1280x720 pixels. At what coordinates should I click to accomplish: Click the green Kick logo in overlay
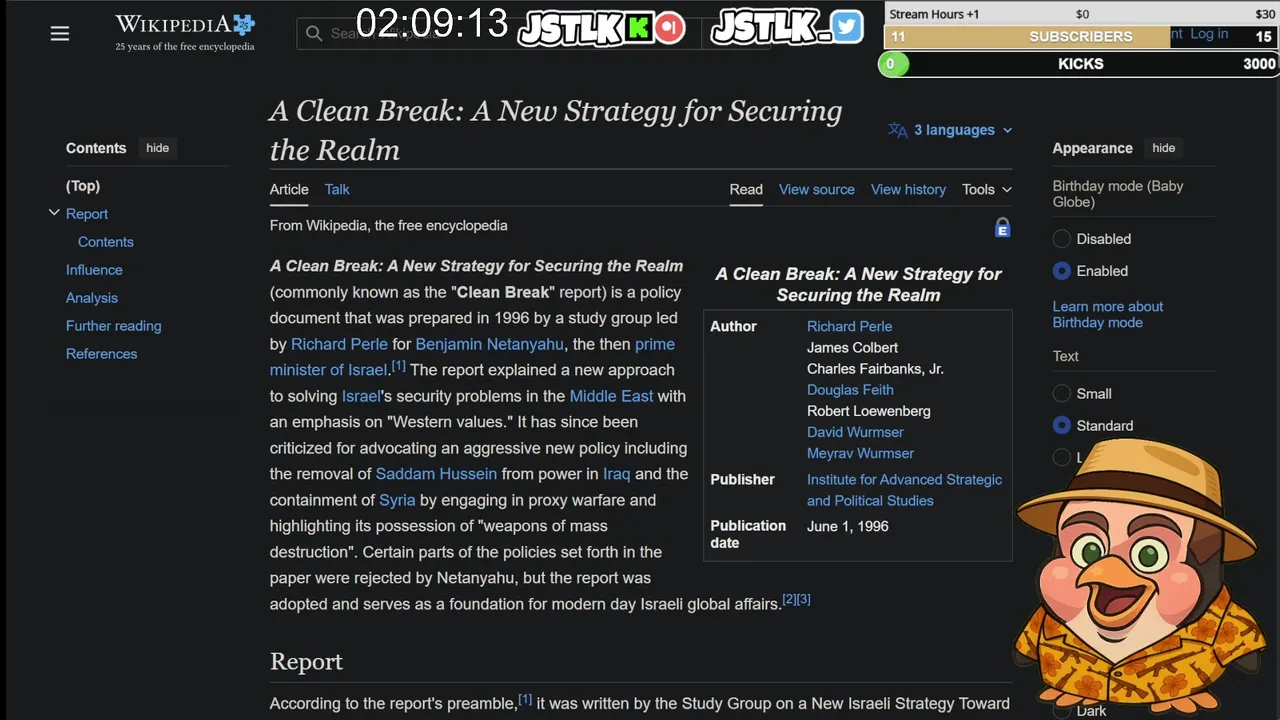pos(638,28)
